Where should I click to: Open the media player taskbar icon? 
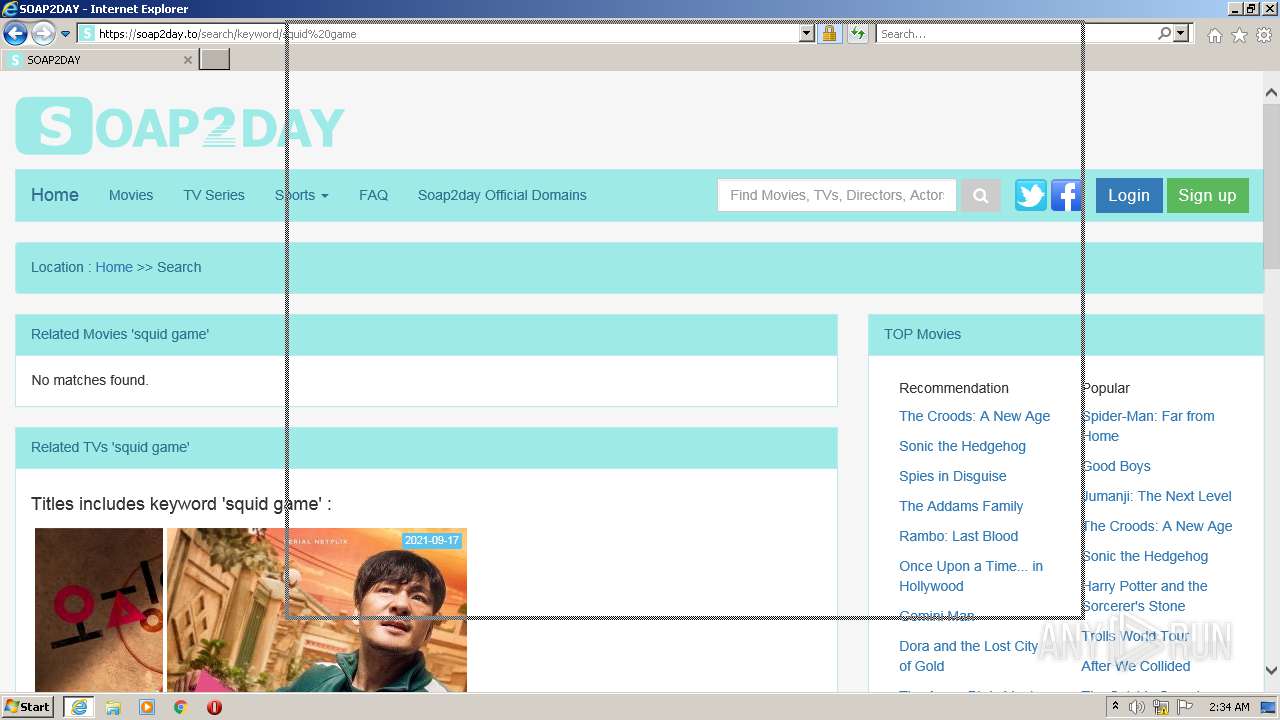click(x=147, y=707)
